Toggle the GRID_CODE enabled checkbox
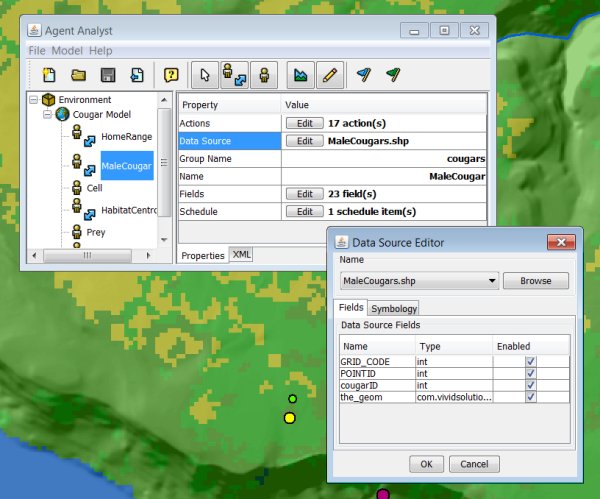The image size is (600, 499). pos(531,362)
